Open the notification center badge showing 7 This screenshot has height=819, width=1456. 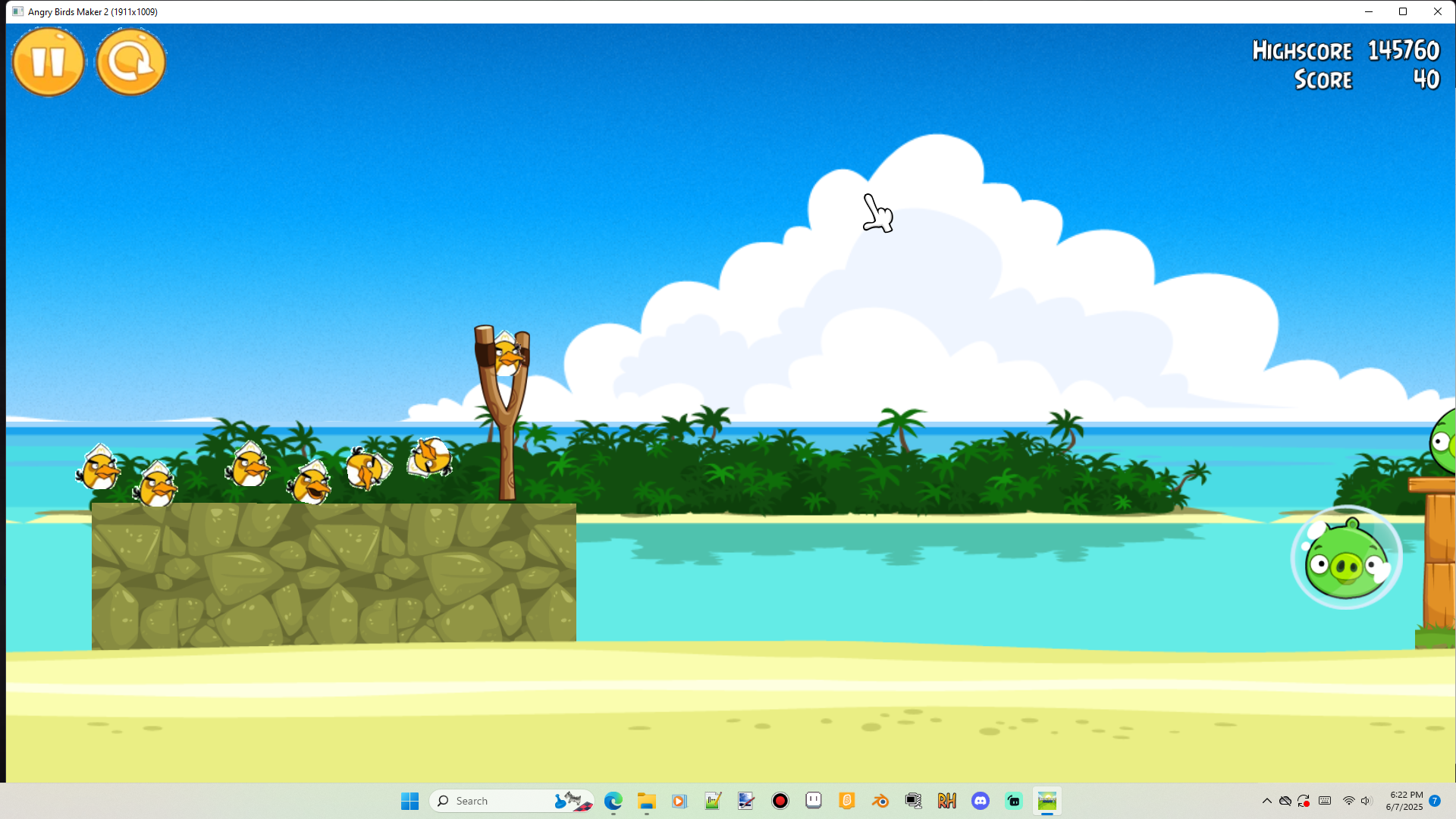(x=1435, y=801)
